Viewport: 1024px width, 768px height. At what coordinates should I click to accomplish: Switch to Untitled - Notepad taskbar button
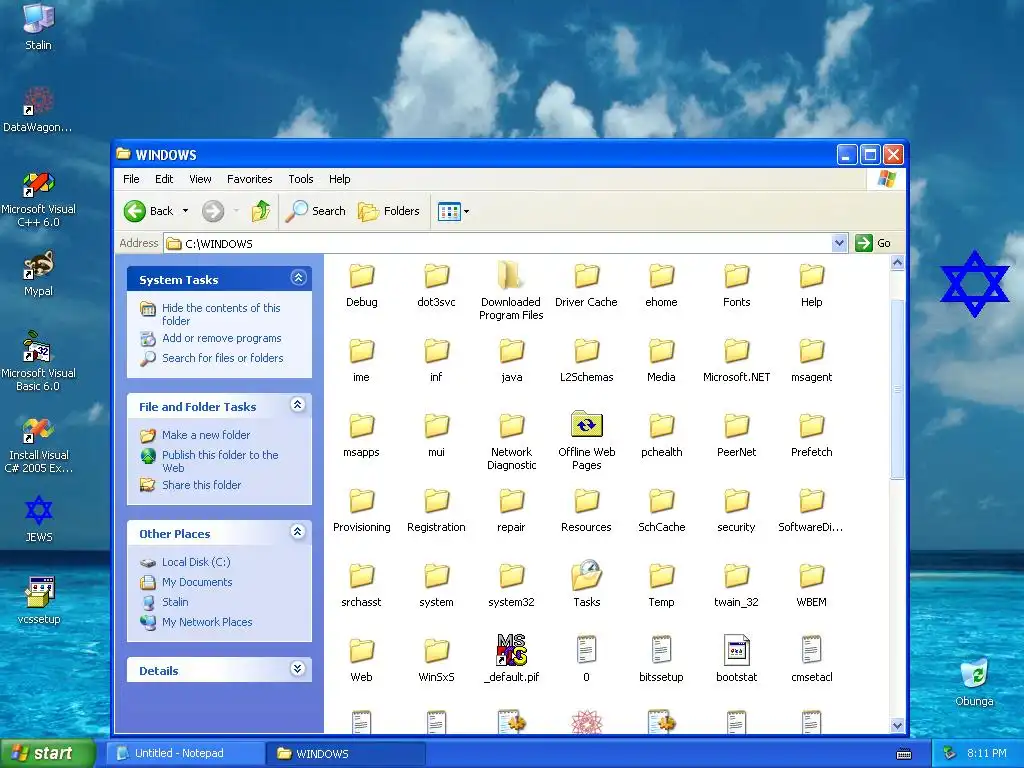pos(184,754)
